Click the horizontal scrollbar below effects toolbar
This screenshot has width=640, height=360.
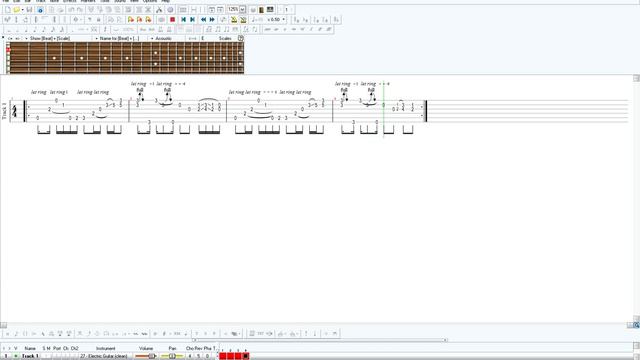coord(320,340)
